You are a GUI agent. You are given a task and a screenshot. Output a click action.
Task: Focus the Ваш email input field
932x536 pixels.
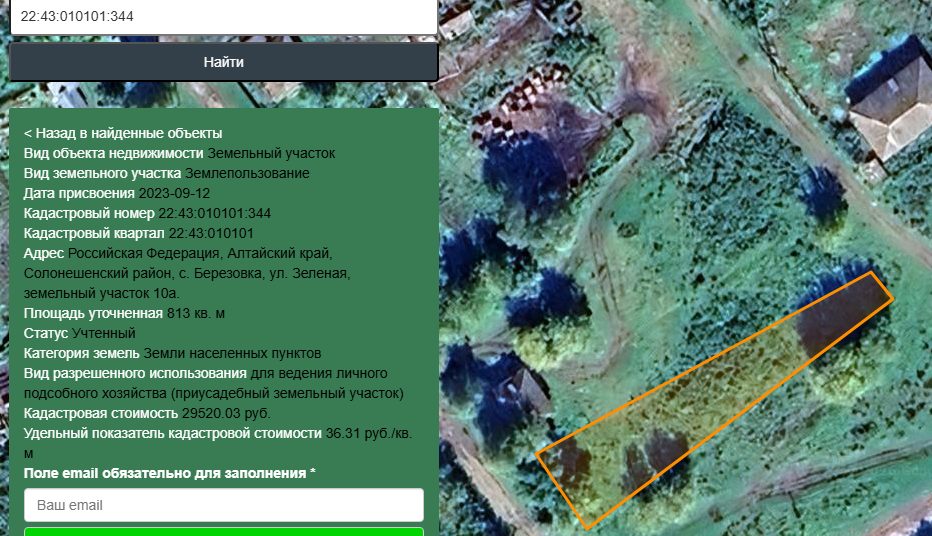click(223, 505)
